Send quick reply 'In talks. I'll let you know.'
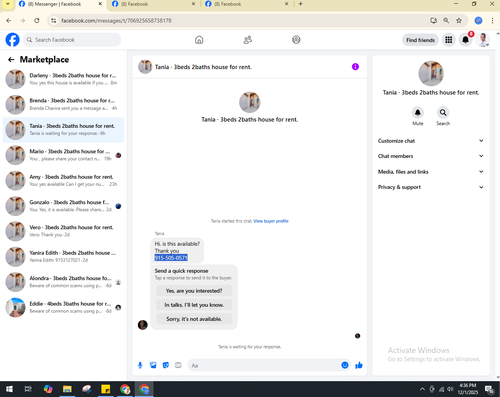Image resolution: width=500 pixels, height=397 pixels. 194,305
